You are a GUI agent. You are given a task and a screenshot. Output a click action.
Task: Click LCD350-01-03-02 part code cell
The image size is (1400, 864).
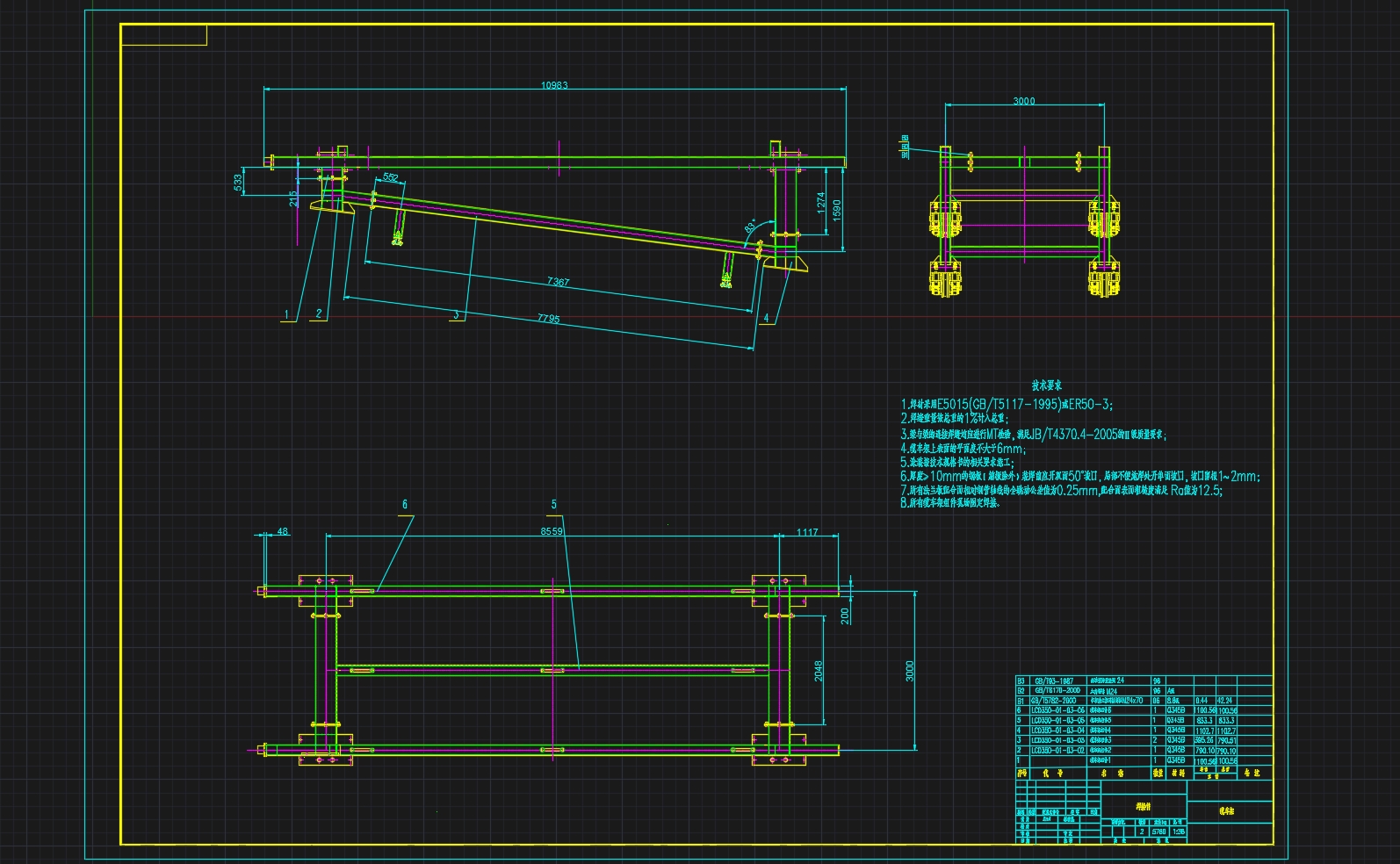click(1057, 750)
